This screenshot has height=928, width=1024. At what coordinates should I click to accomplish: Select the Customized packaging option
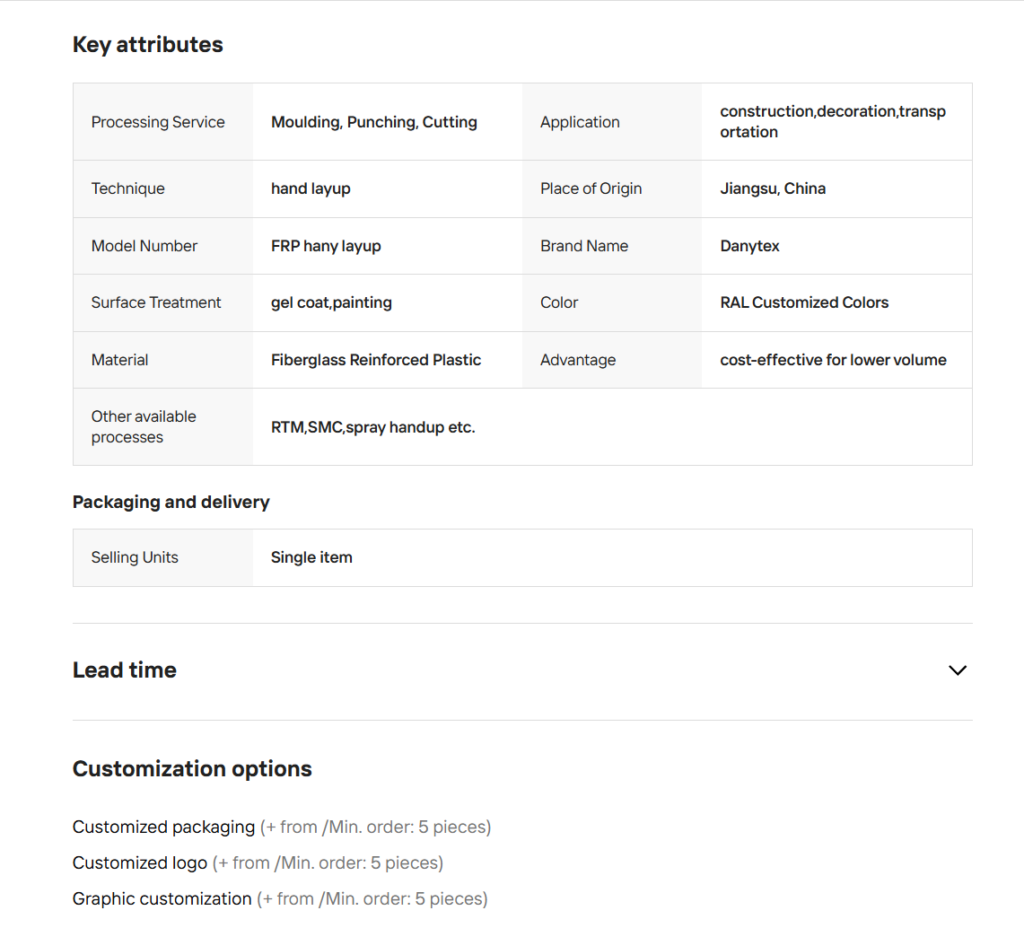pos(164,827)
